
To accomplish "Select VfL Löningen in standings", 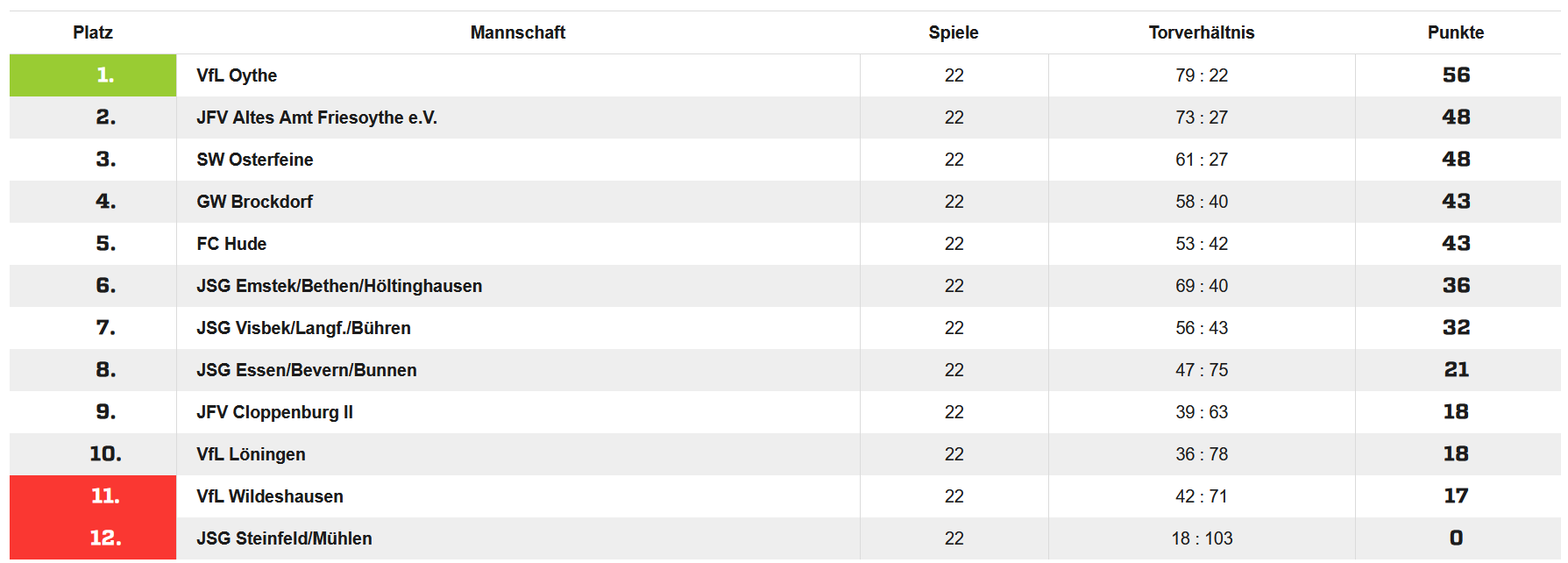I will coord(251,454).
